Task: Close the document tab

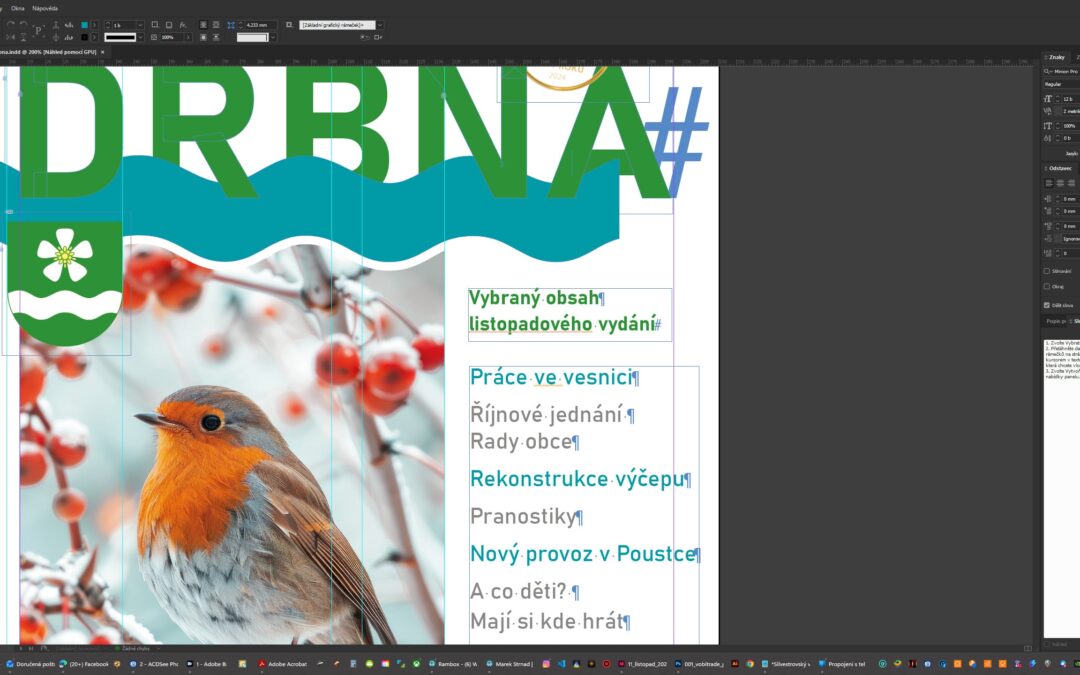Action: 102,52
